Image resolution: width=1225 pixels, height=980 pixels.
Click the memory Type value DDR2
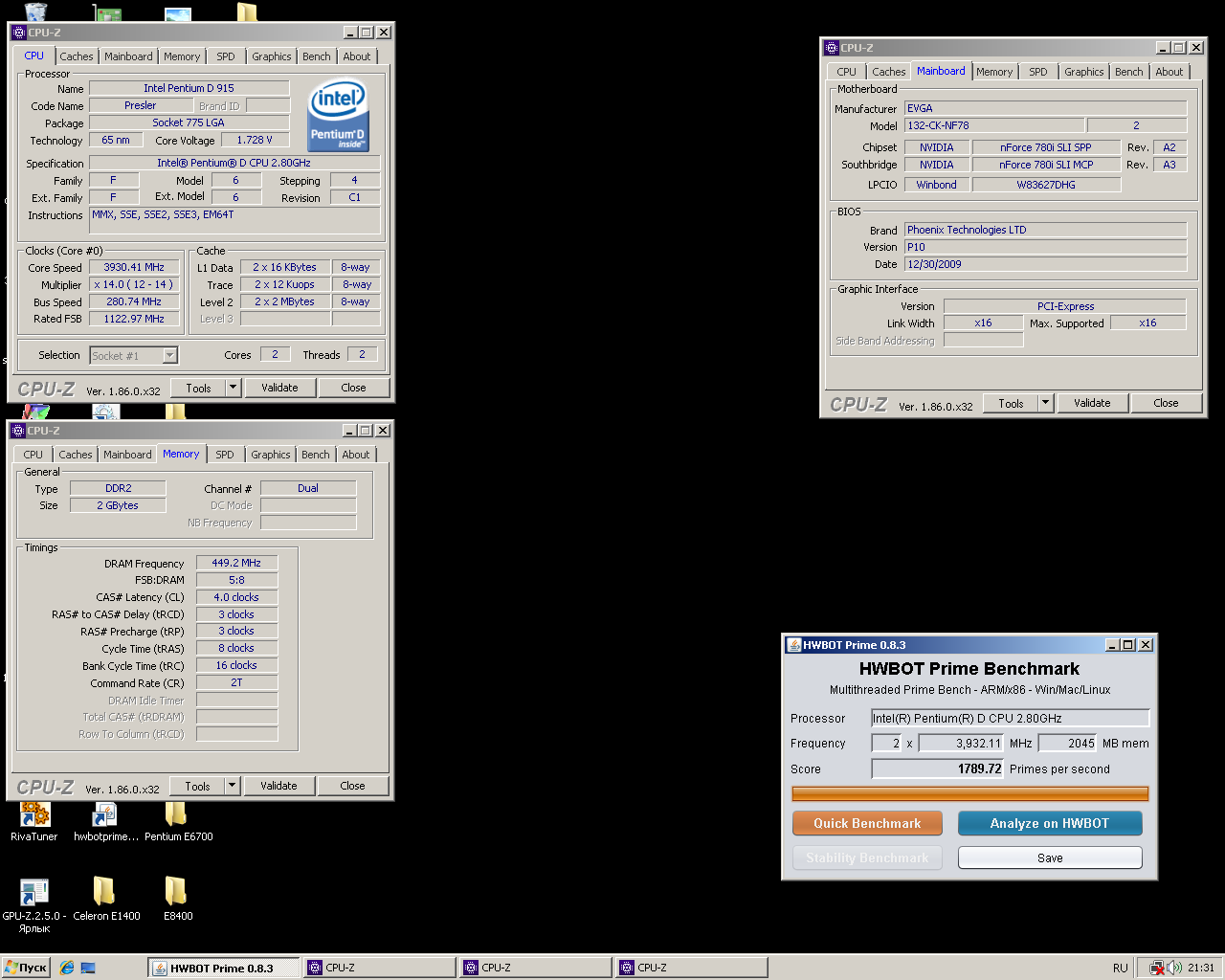click(119, 488)
